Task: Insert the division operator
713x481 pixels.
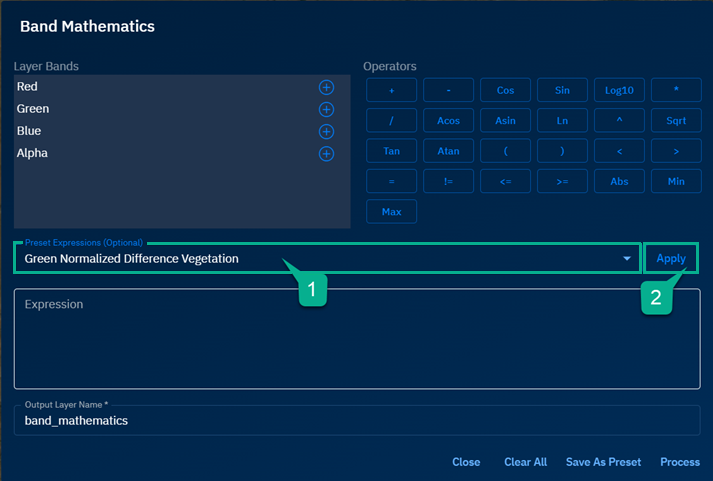Action: [391, 121]
